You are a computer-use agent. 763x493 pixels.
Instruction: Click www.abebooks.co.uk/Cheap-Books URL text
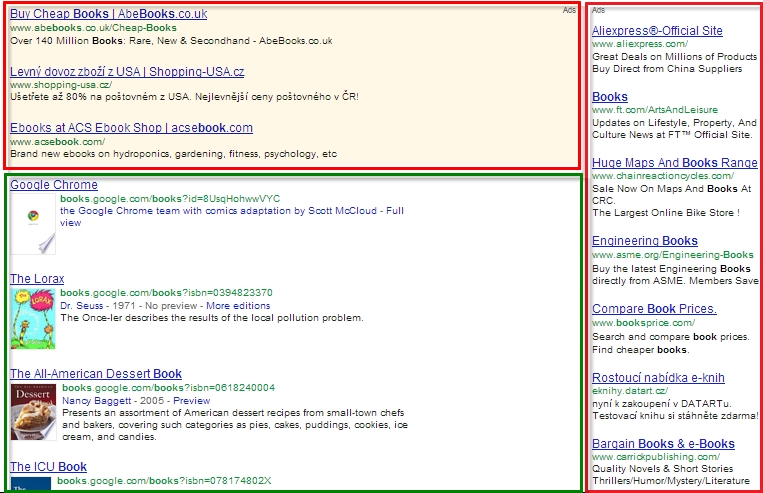click(93, 28)
